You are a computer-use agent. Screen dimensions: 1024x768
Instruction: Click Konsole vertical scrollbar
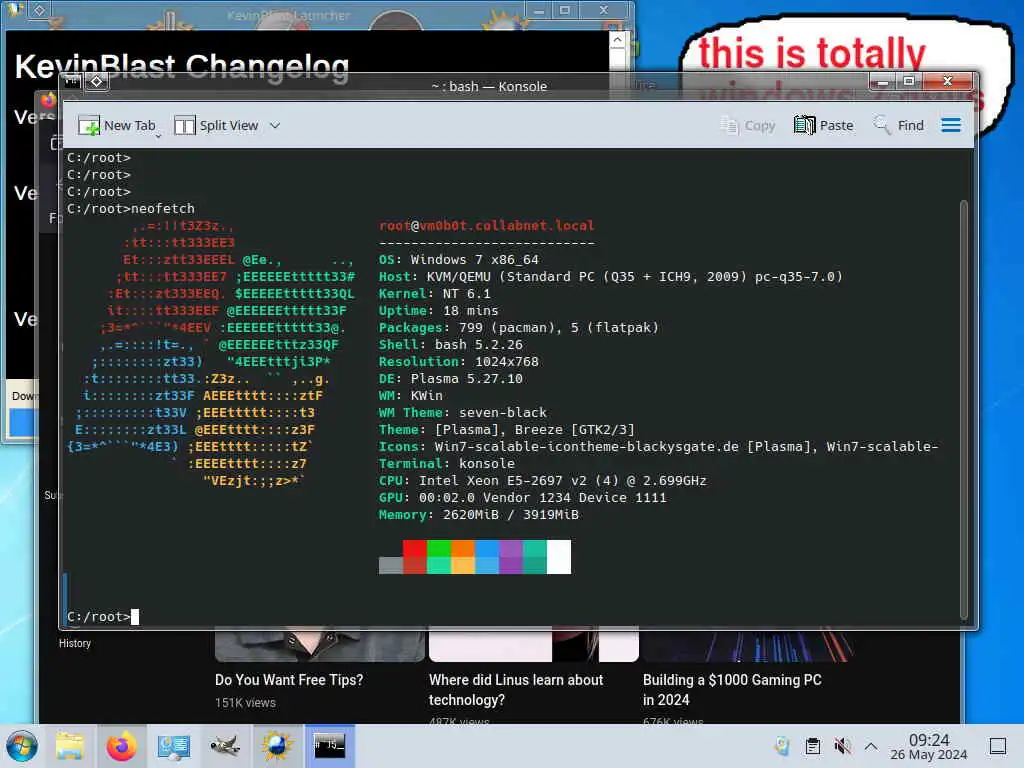coord(965,409)
